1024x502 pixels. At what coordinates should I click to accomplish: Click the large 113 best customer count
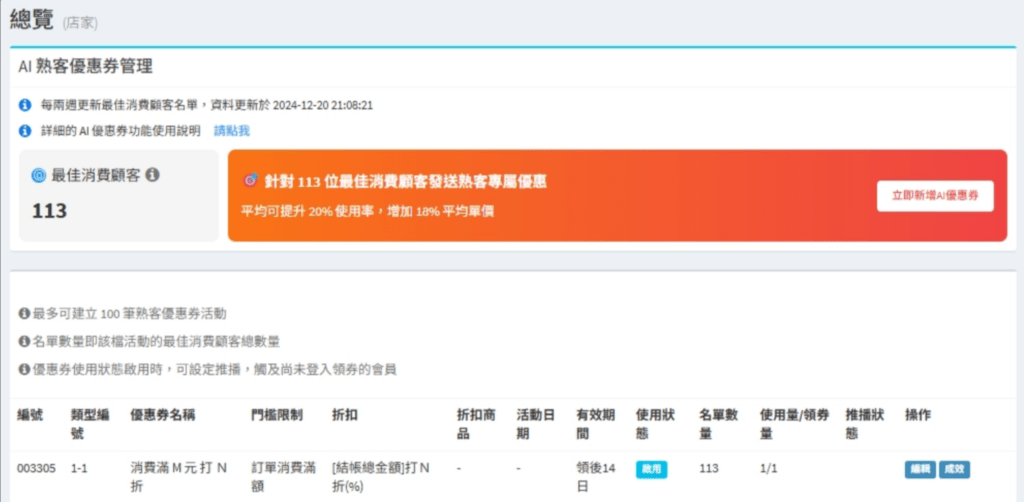[x=50, y=211]
